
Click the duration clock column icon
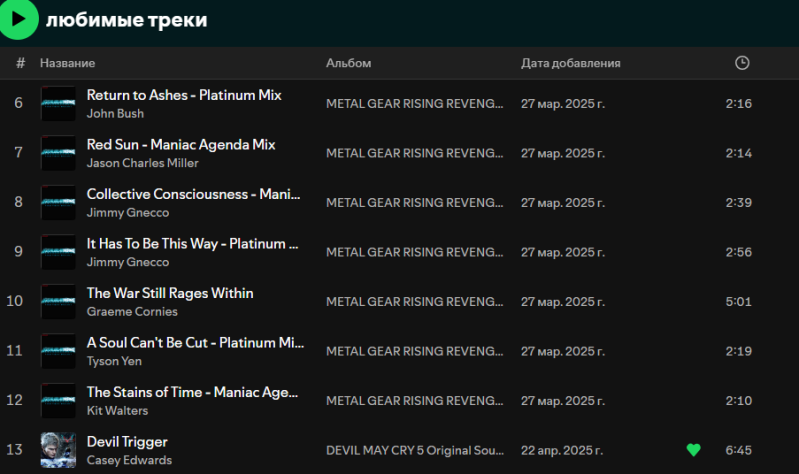point(742,63)
